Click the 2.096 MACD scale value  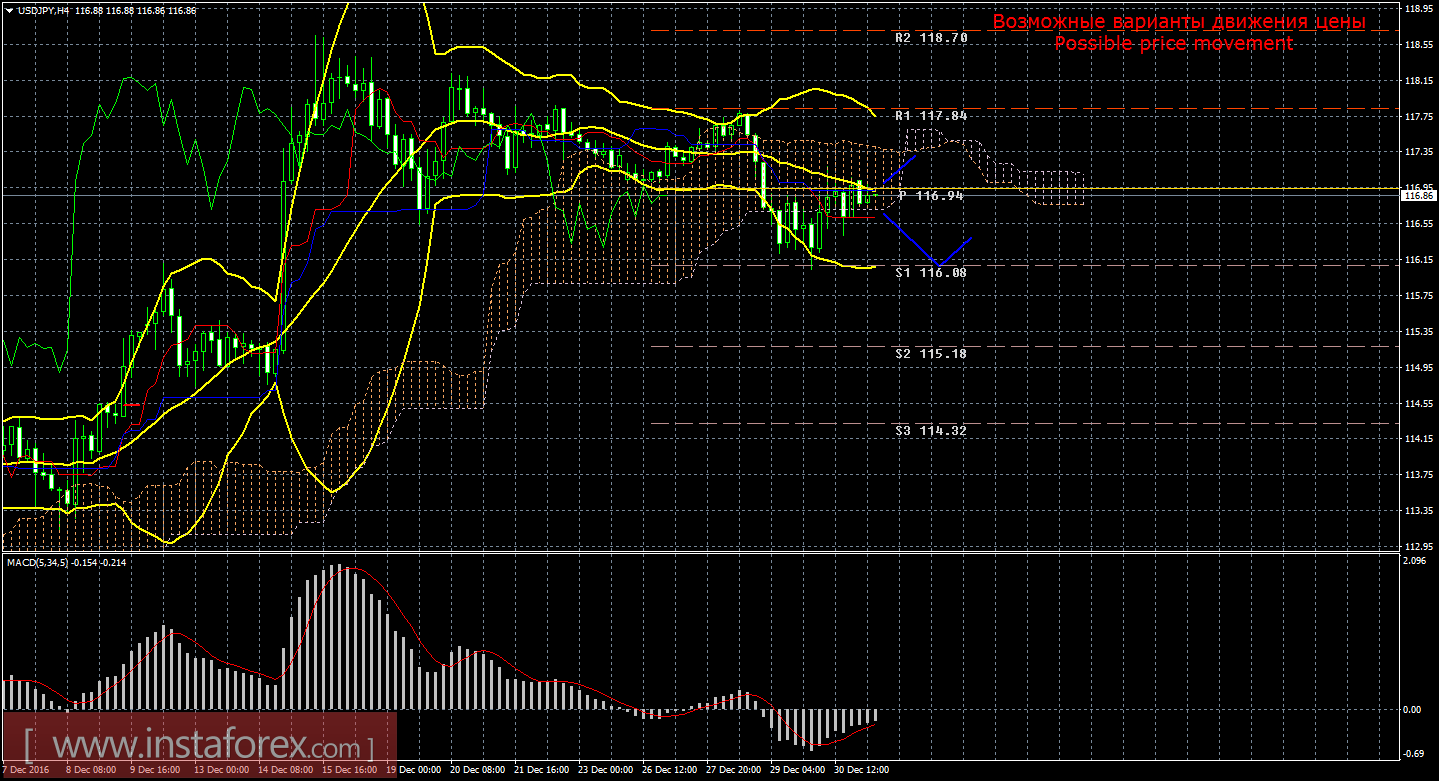1414,561
